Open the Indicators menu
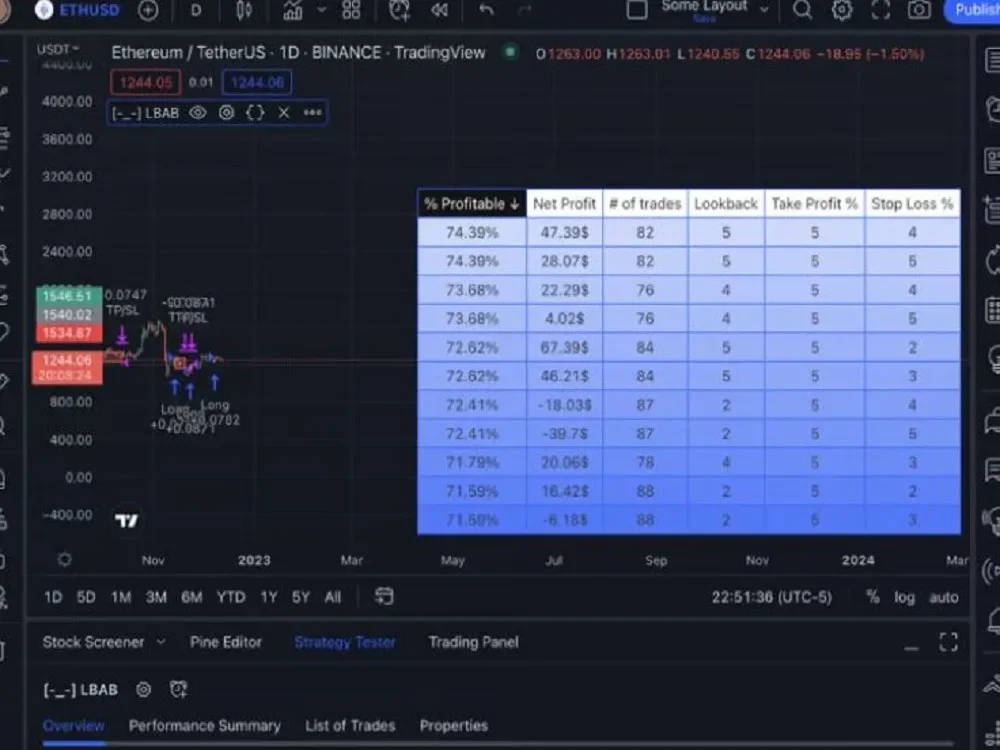1000x750 pixels. tap(293, 10)
